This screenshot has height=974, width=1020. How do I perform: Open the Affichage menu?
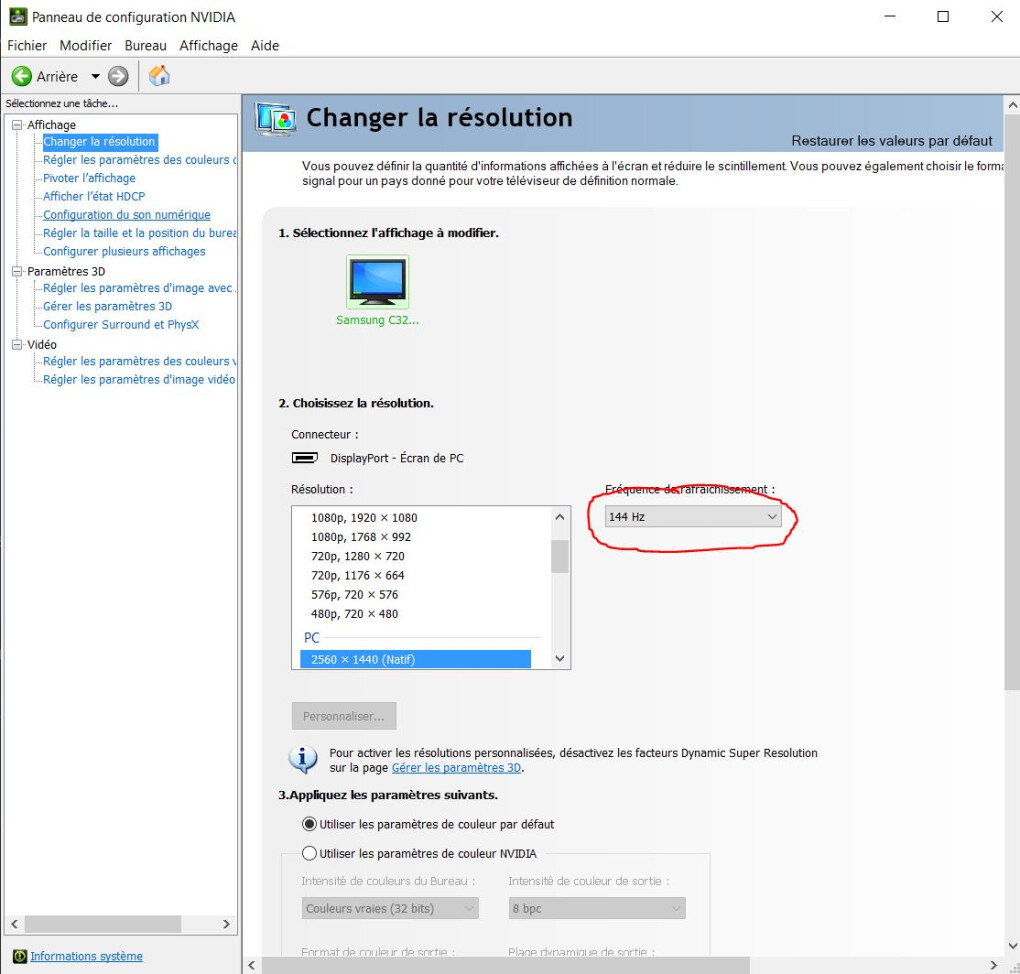point(208,46)
